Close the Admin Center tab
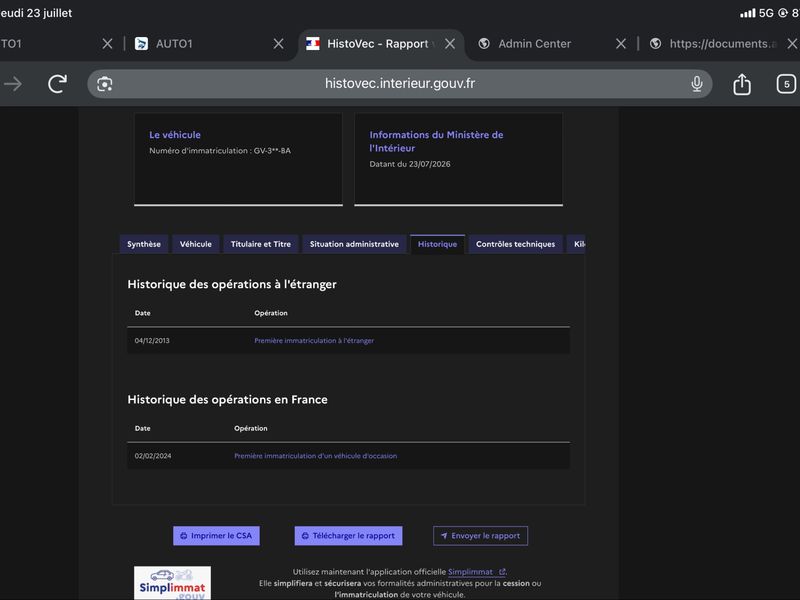 click(x=620, y=44)
